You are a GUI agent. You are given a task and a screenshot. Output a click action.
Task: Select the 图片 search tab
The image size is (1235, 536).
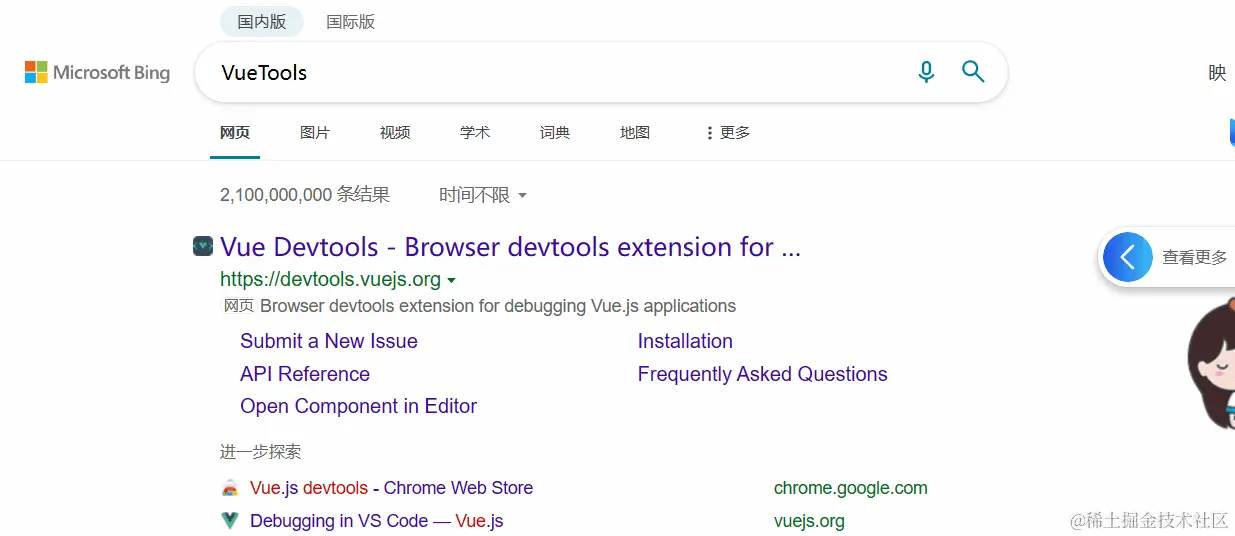point(315,132)
